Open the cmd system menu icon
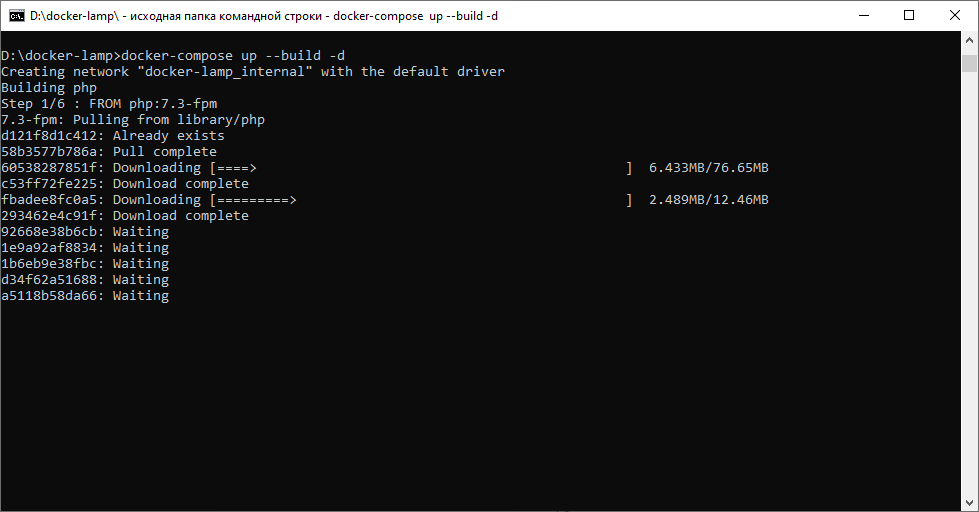979x512 pixels. click(17, 15)
